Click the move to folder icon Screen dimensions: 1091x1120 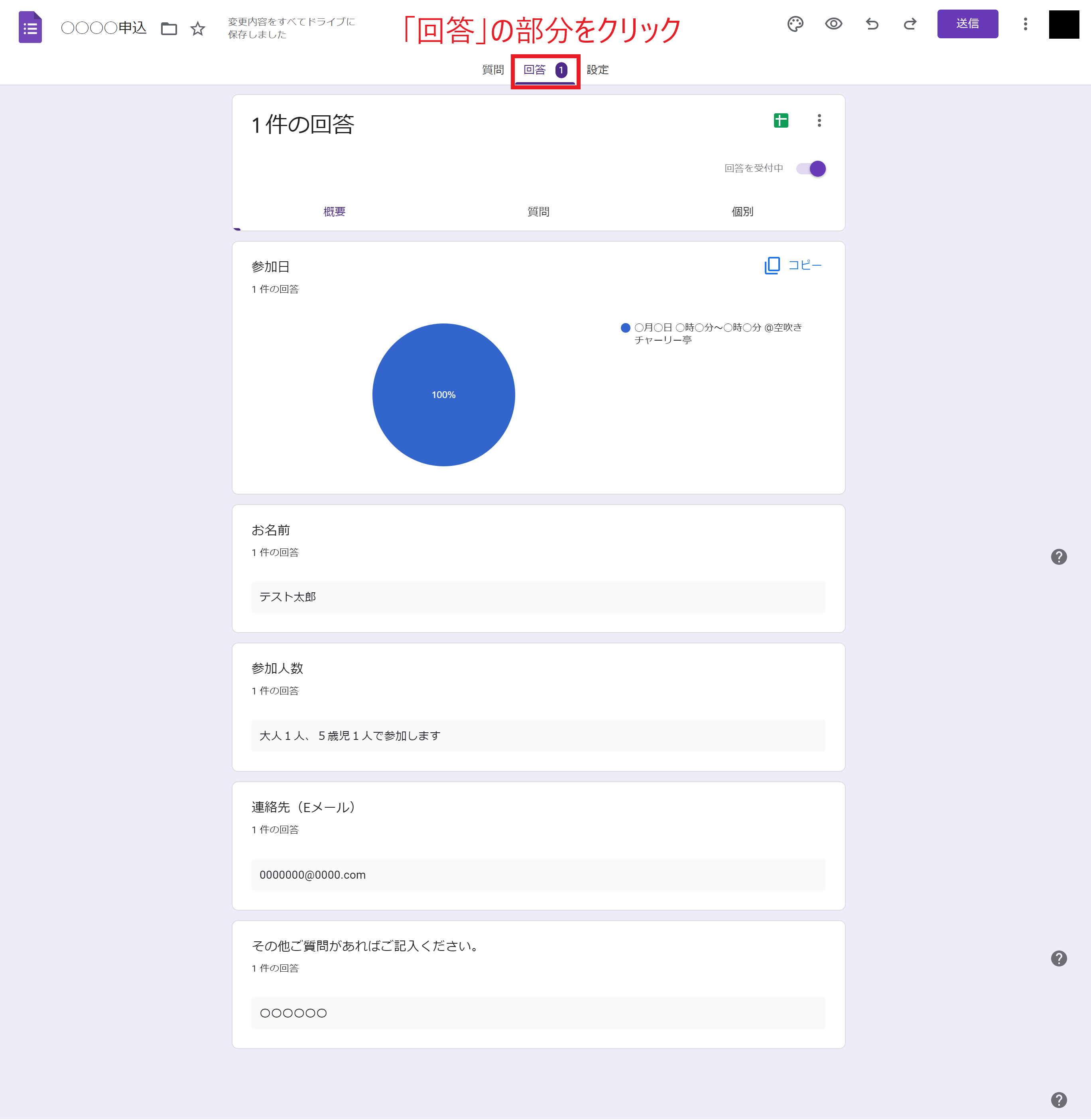(x=168, y=28)
